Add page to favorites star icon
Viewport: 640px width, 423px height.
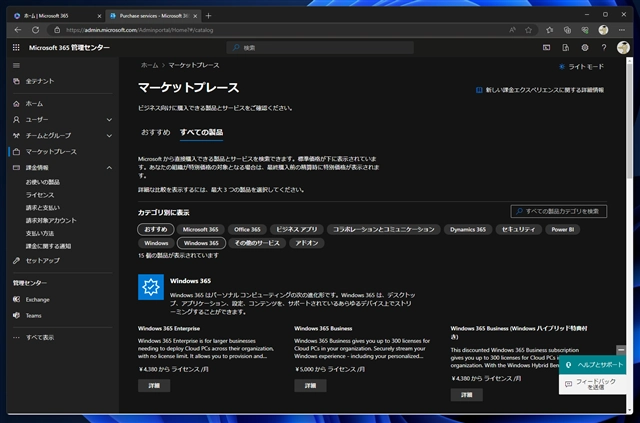[x=529, y=30]
